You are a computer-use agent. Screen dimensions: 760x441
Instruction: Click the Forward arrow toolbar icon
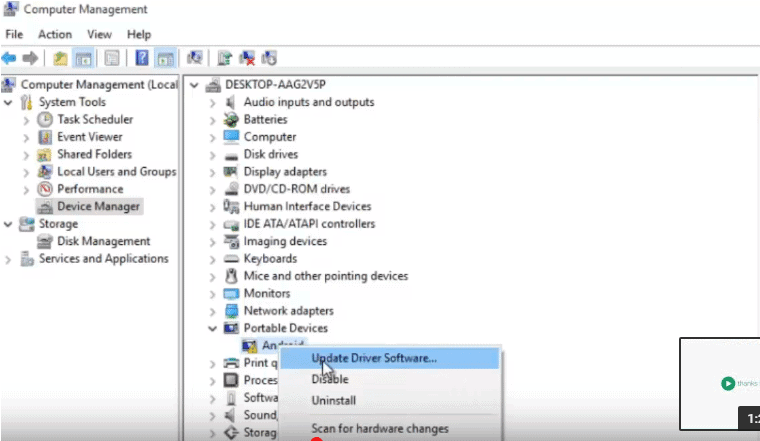click(30, 59)
